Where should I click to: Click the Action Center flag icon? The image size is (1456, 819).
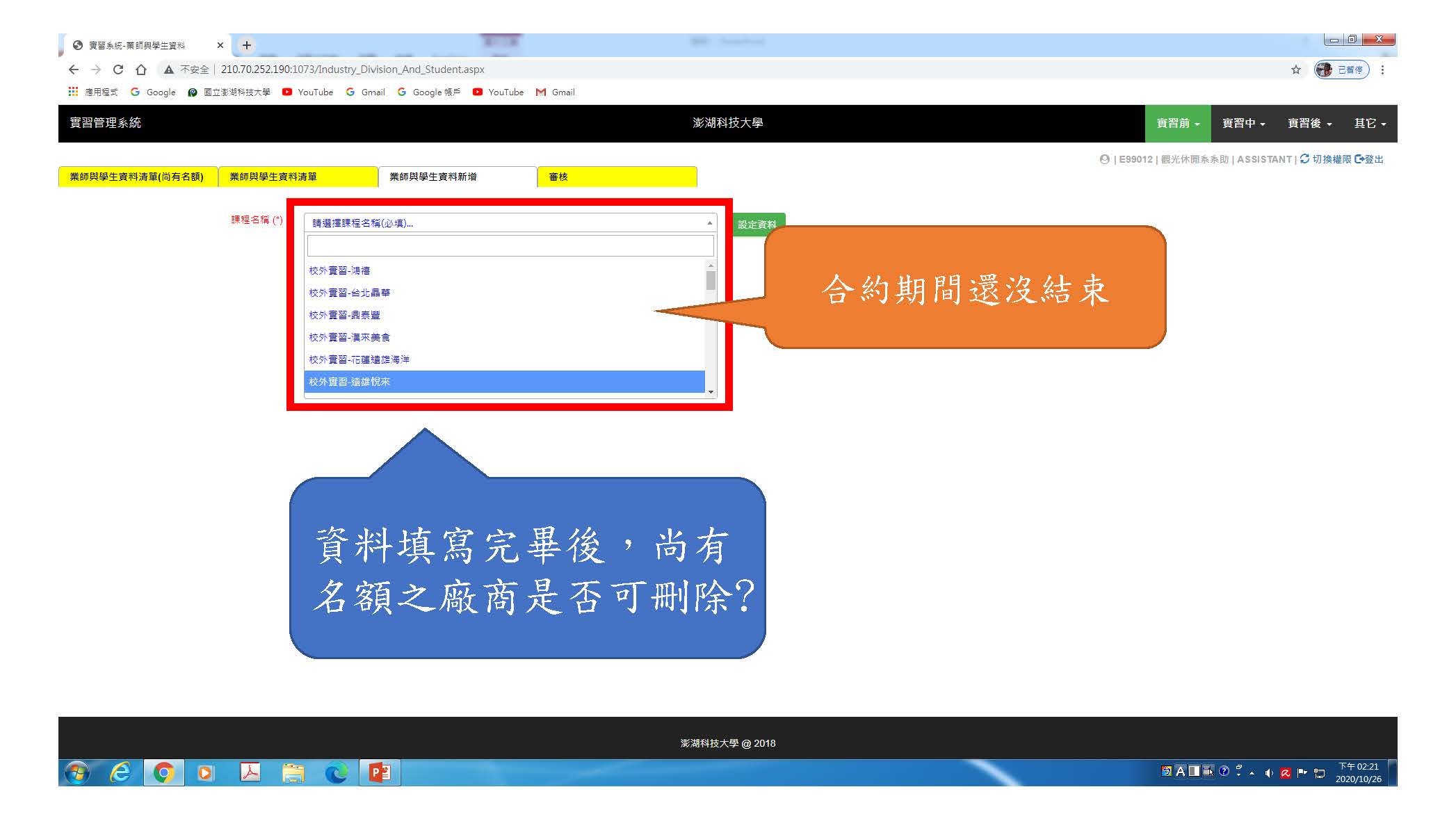pos(1302,772)
